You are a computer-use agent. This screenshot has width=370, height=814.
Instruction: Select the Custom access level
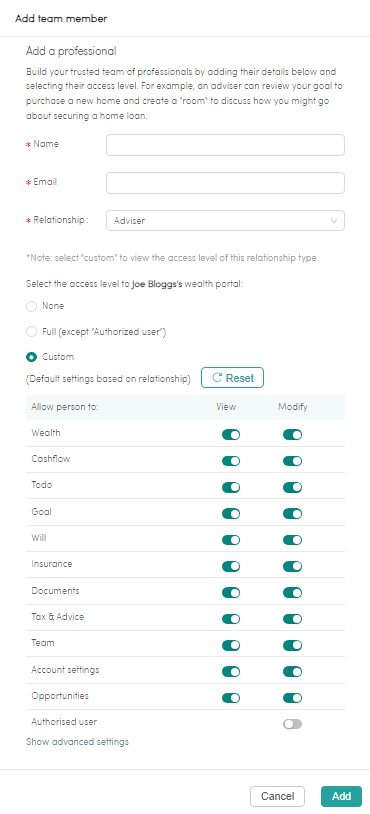(x=32, y=357)
